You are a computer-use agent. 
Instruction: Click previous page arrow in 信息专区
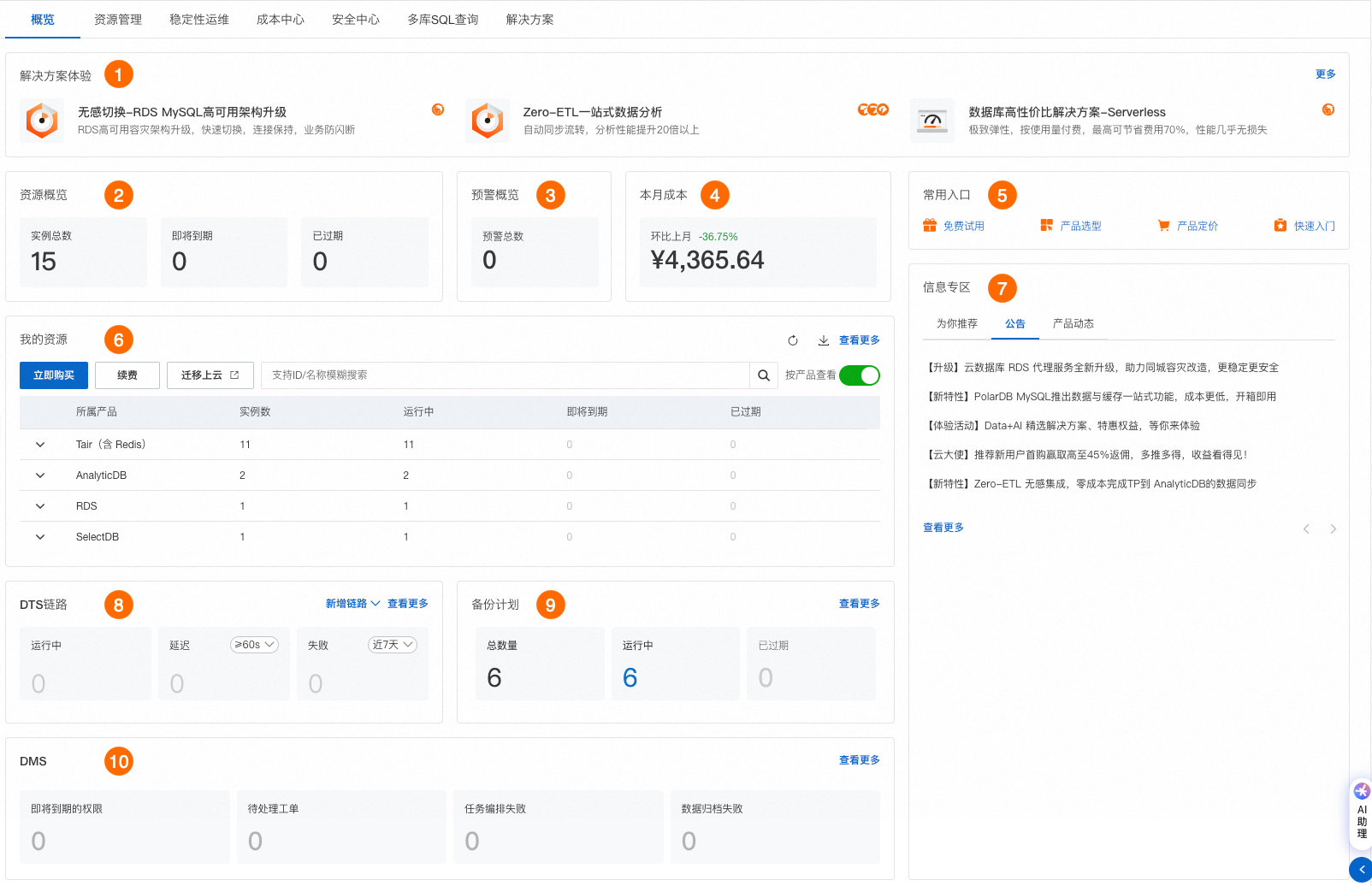click(x=1306, y=529)
